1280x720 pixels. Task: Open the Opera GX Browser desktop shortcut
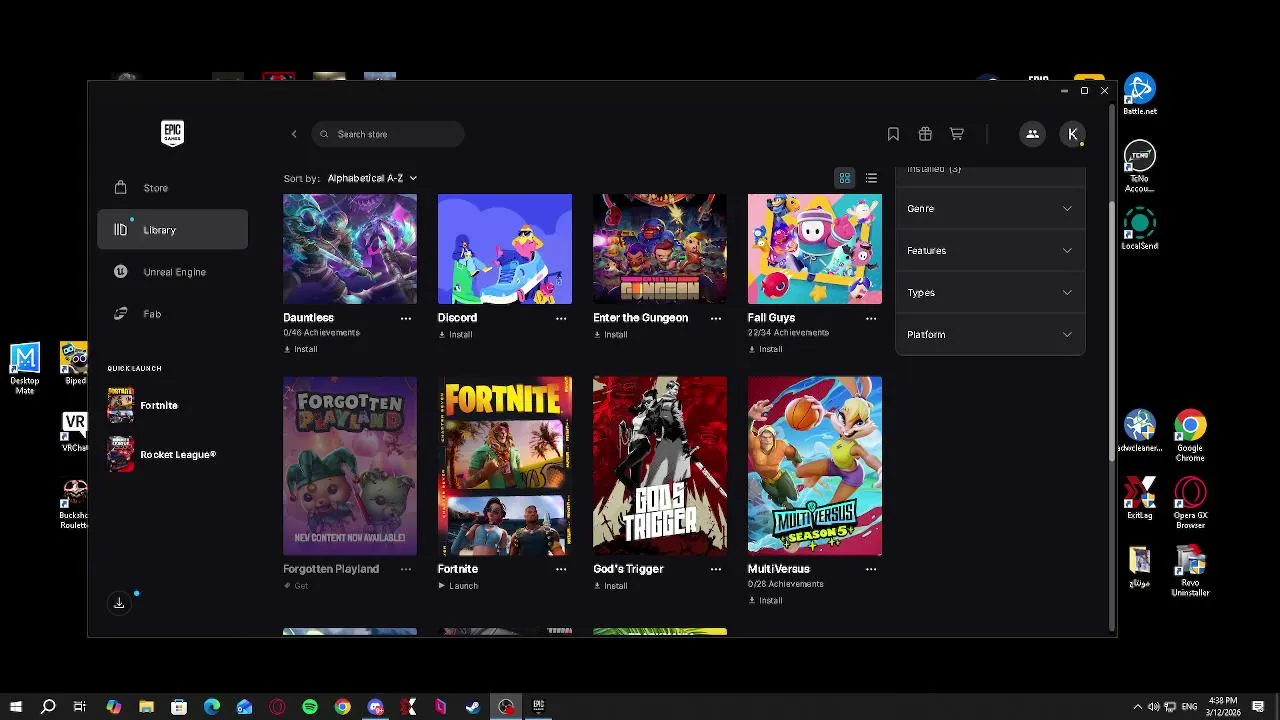[x=1190, y=503]
